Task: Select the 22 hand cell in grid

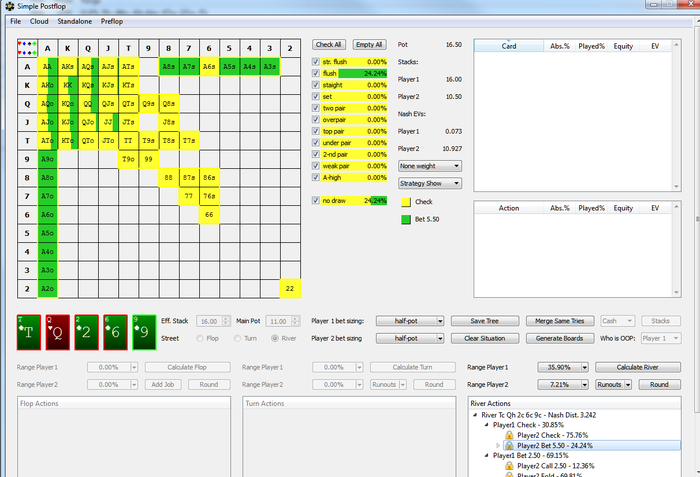Action: pyautogui.click(x=290, y=289)
